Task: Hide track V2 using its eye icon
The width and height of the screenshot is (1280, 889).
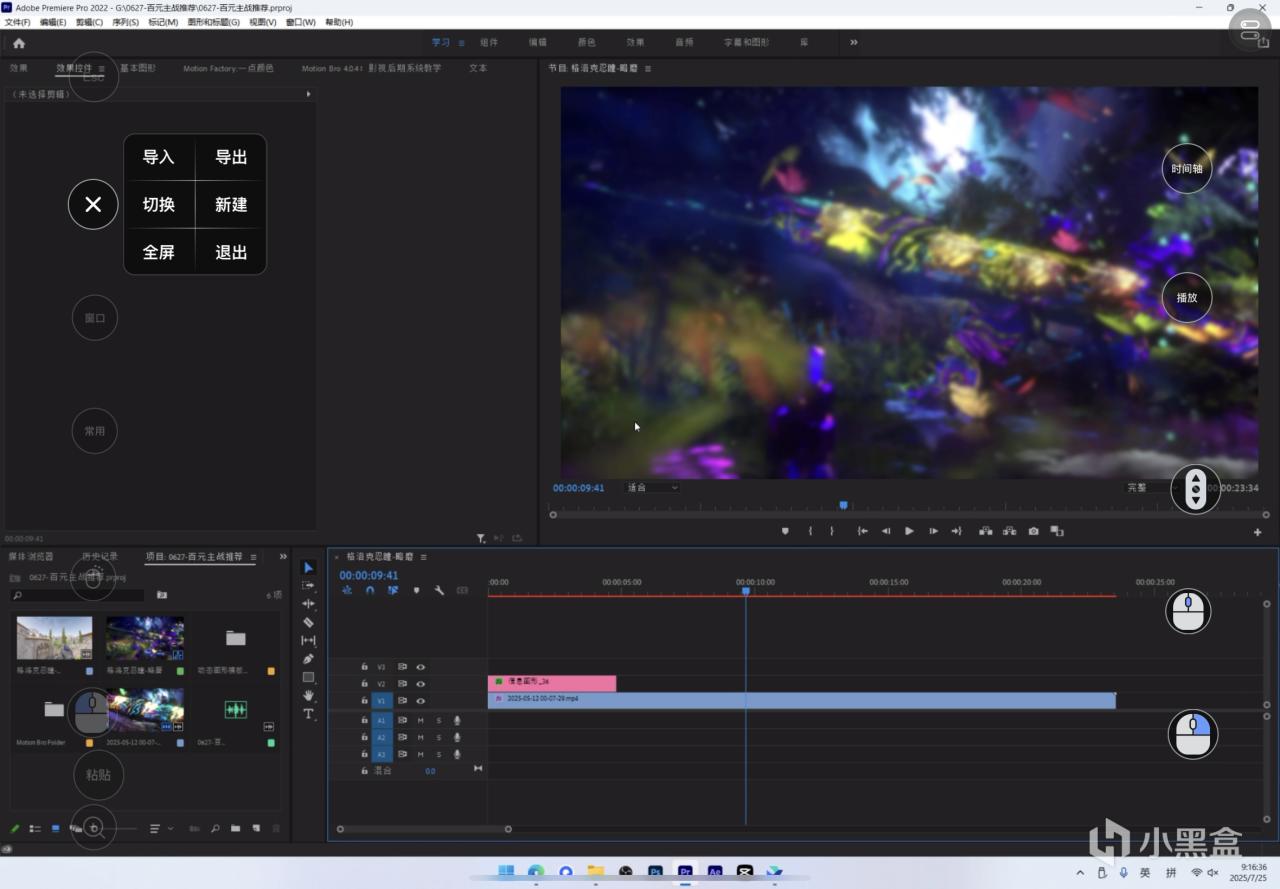Action: (421, 684)
